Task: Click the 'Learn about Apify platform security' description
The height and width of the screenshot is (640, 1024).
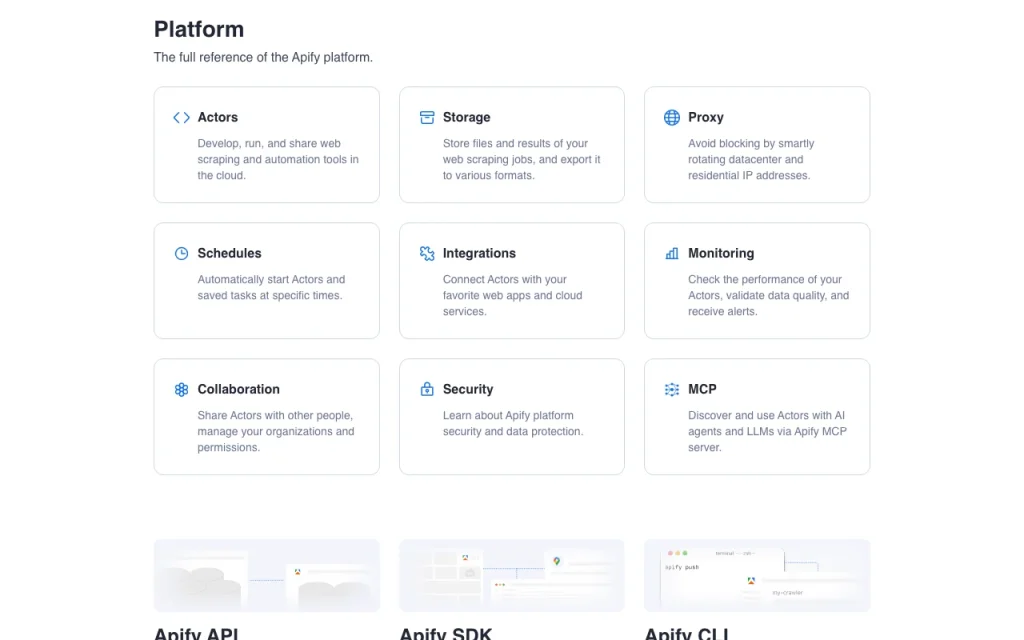Action: pyautogui.click(x=513, y=423)
